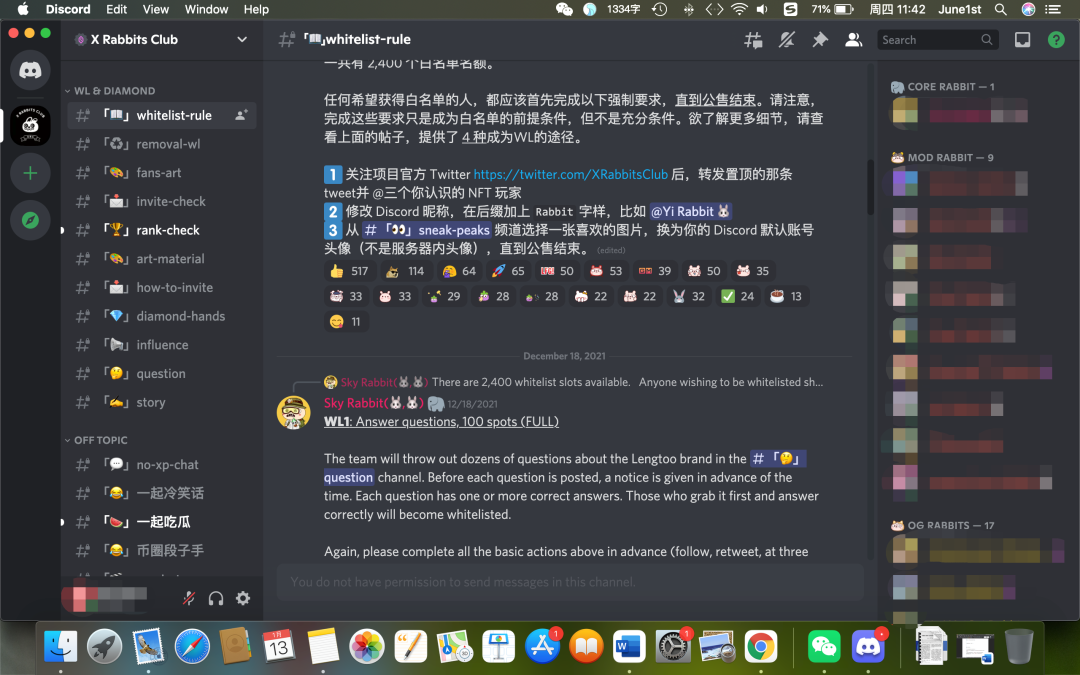
Task: Open System Preferences from the Dock
Action: pyautogui.click(x=672, y=646)
